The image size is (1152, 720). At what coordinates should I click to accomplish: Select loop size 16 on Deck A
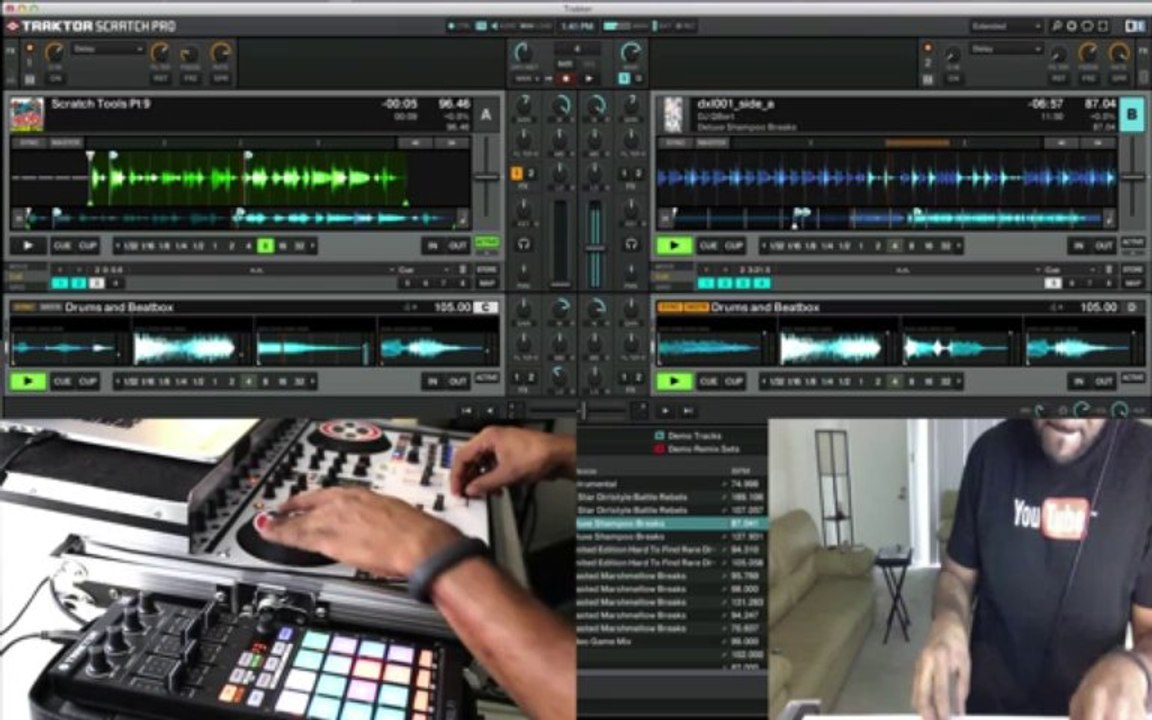pos(282,246)
